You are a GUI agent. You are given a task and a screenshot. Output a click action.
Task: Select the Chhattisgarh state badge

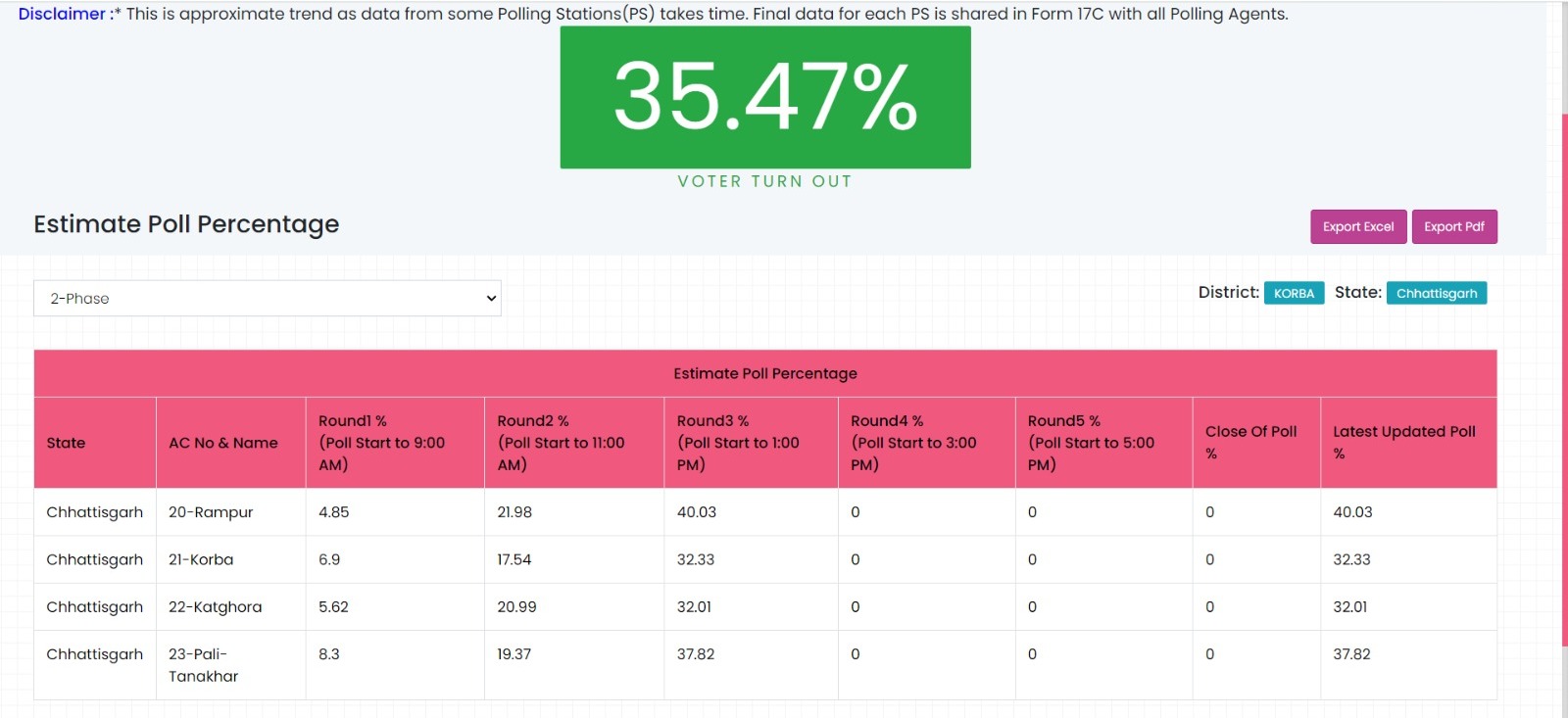(x=1436, y=293)
